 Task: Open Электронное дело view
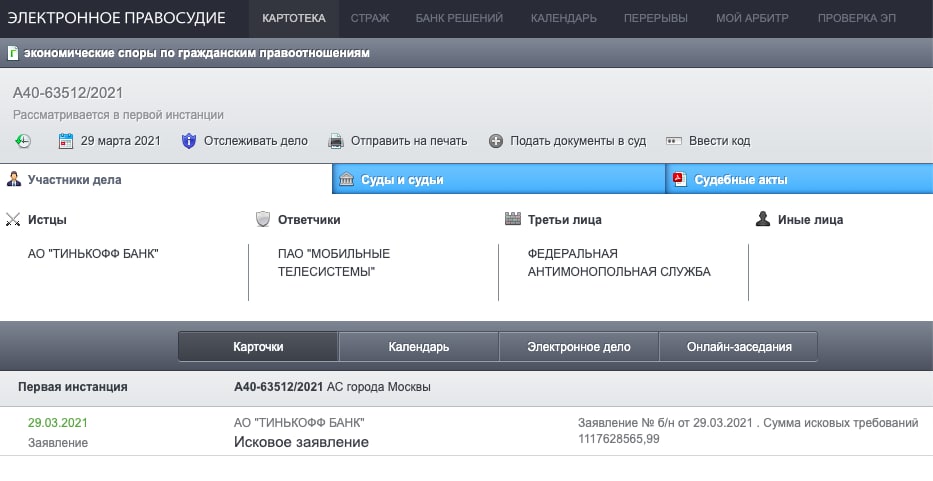tap(578, 346)
